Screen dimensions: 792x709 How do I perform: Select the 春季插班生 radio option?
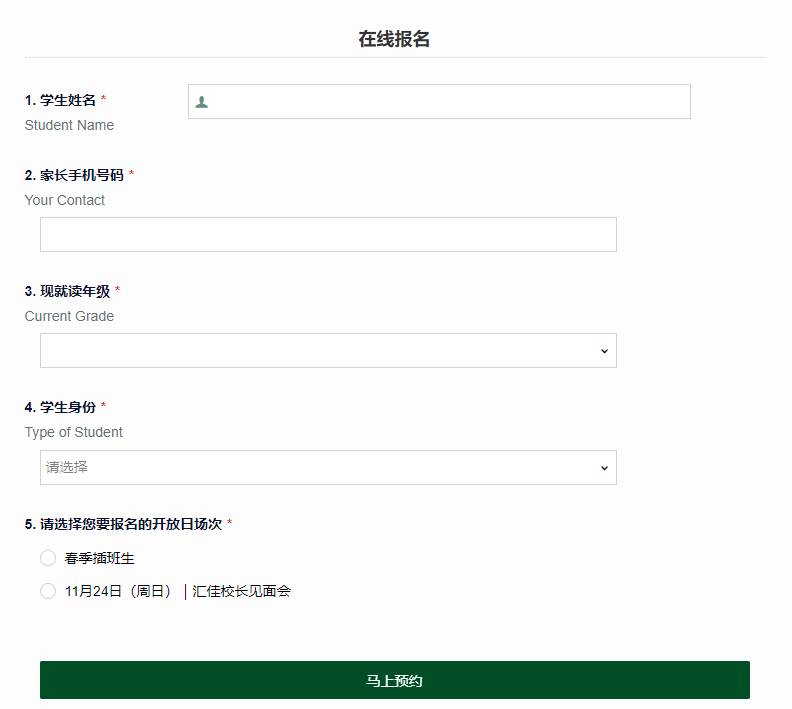coord(48,558)
